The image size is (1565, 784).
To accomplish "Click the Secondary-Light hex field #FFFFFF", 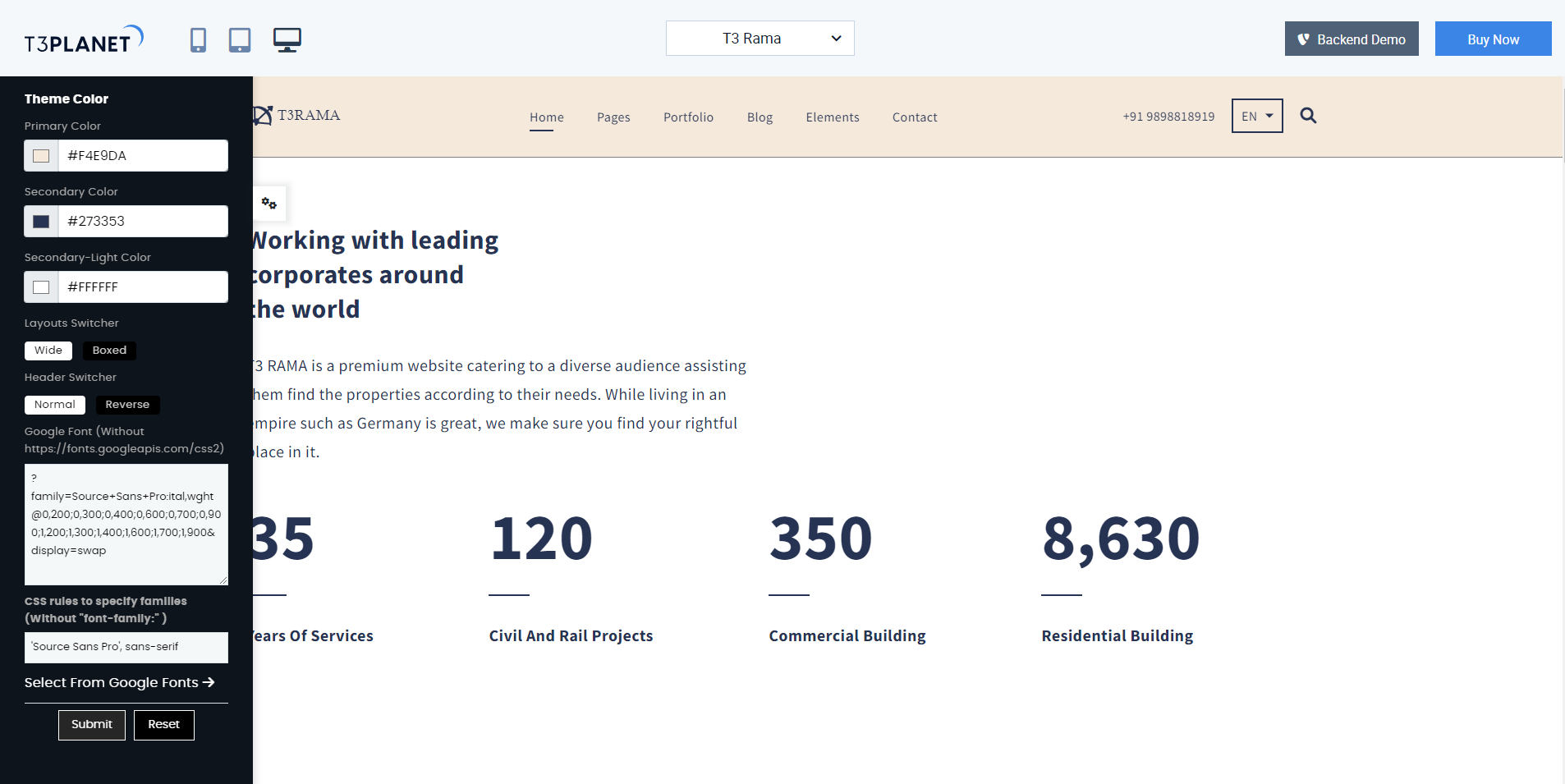I will [143, 287].
